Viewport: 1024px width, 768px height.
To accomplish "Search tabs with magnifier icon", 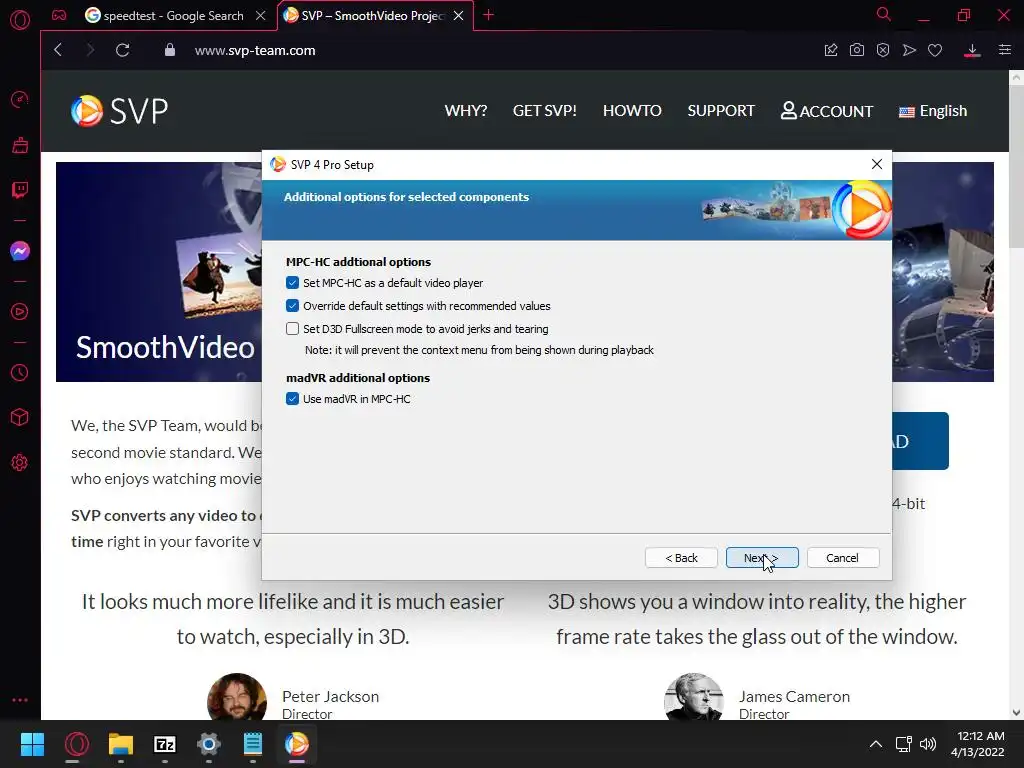I will [884, 14].
